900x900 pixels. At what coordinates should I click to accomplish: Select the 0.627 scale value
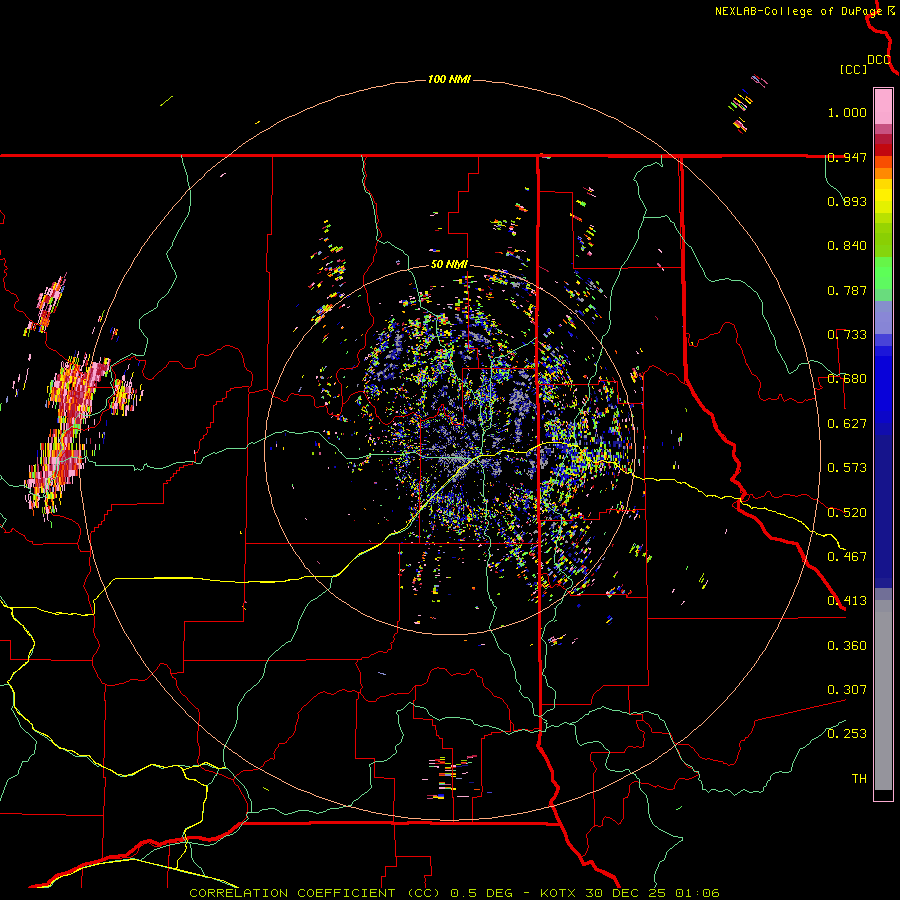pyautogui.click(x=847, y=424)
